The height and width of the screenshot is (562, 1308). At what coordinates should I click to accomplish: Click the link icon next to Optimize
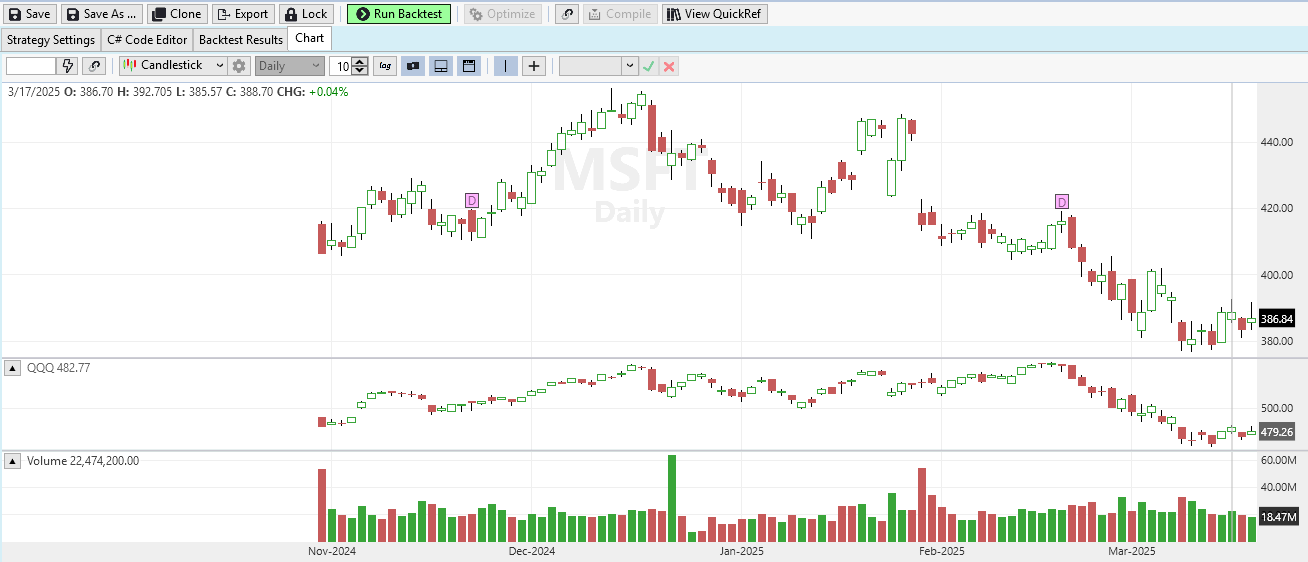pyautogui.click(x=566, y=14)
